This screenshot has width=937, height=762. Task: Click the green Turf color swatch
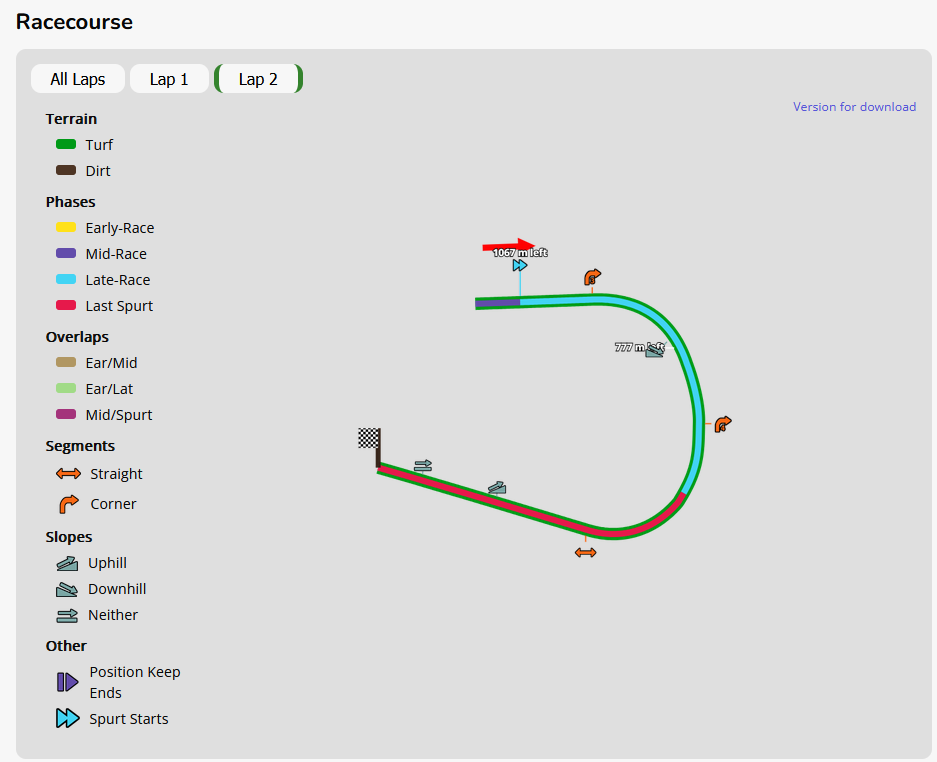click(66, 144)
